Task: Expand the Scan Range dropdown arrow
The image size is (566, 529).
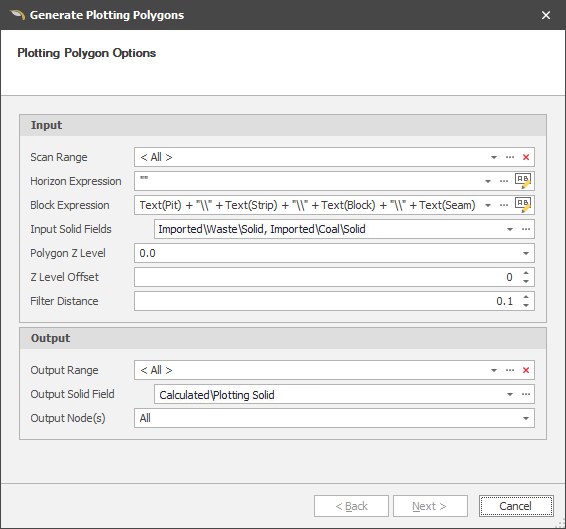Action: coord(493,157)
